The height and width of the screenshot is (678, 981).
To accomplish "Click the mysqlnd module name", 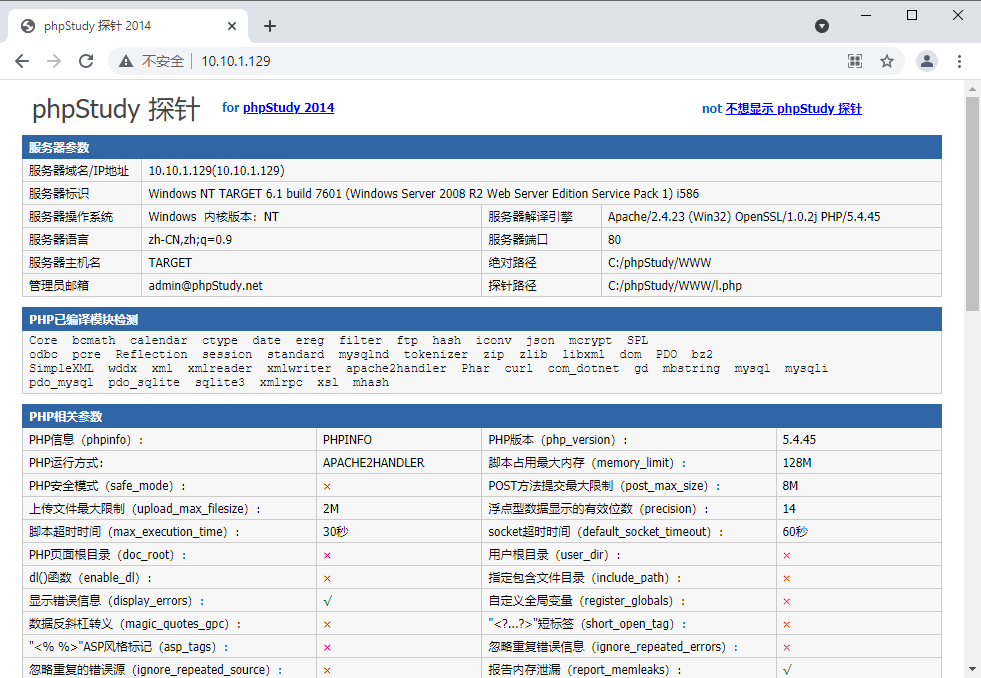I will tap(363, 355).
